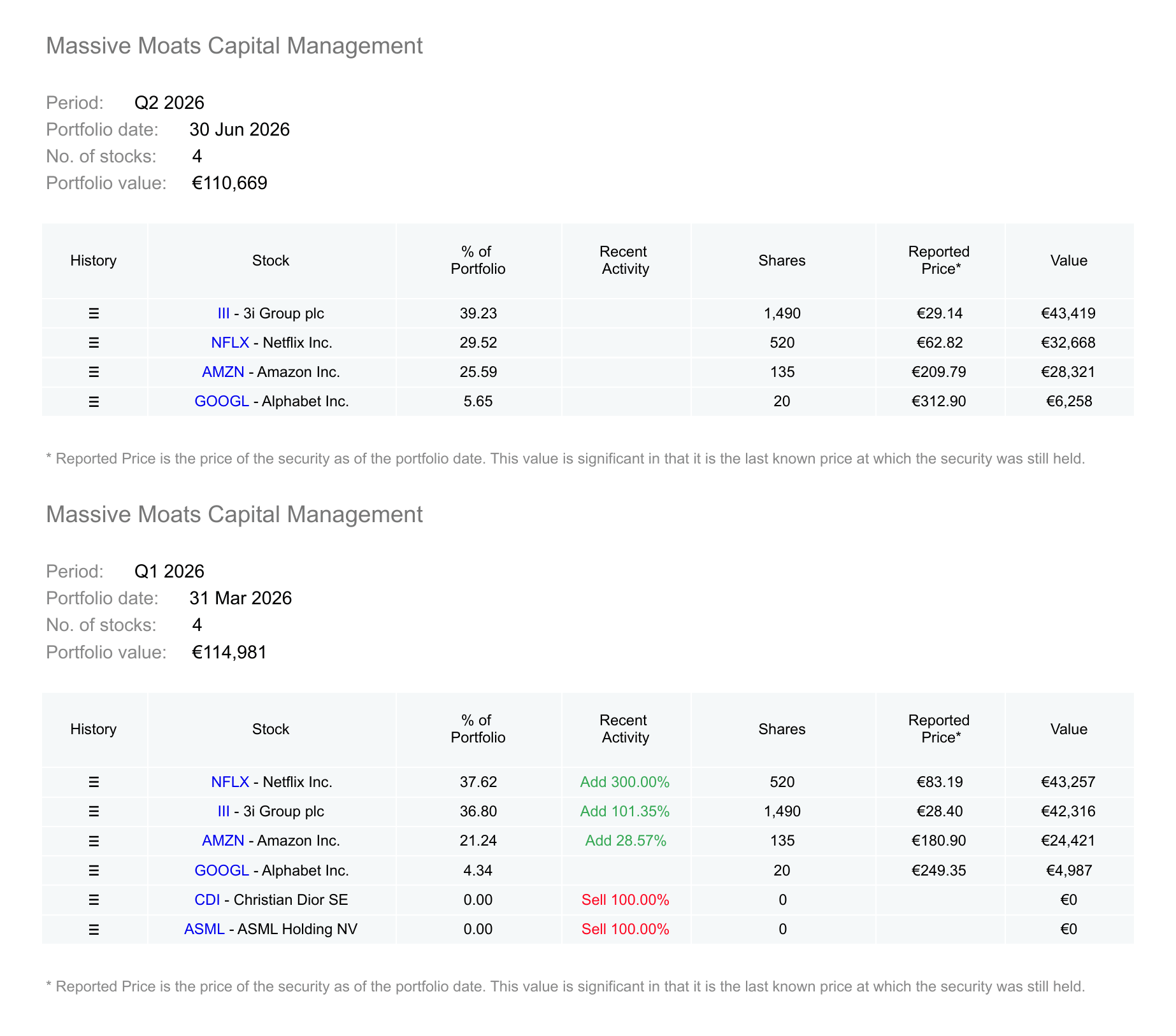Open the GOOGL ticker link in Q1 table
This screenshot has height=1036, width=1176.
click(222, 870)
